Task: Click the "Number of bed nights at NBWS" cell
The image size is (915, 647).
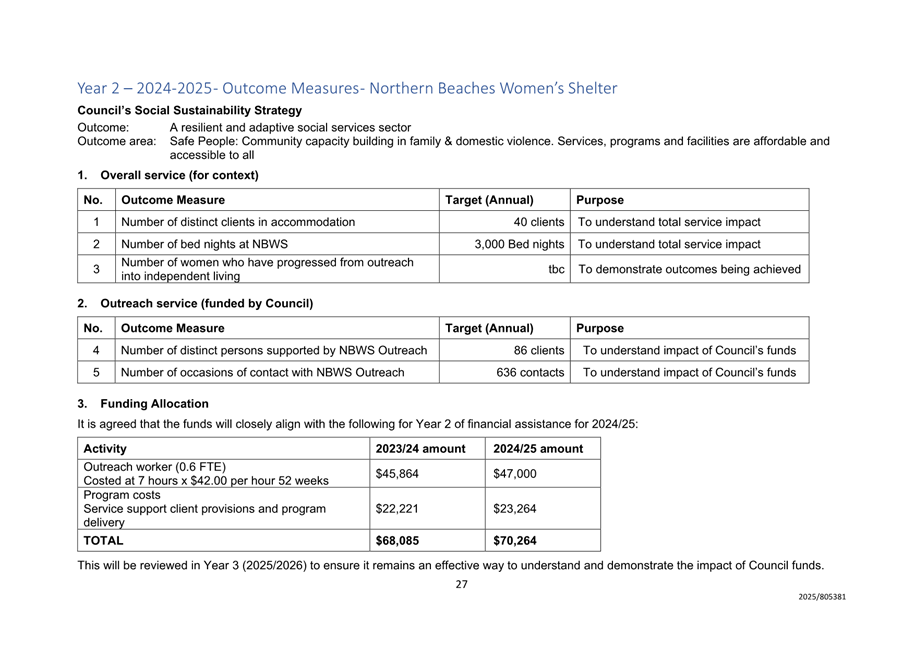Action: pos(205,244)
